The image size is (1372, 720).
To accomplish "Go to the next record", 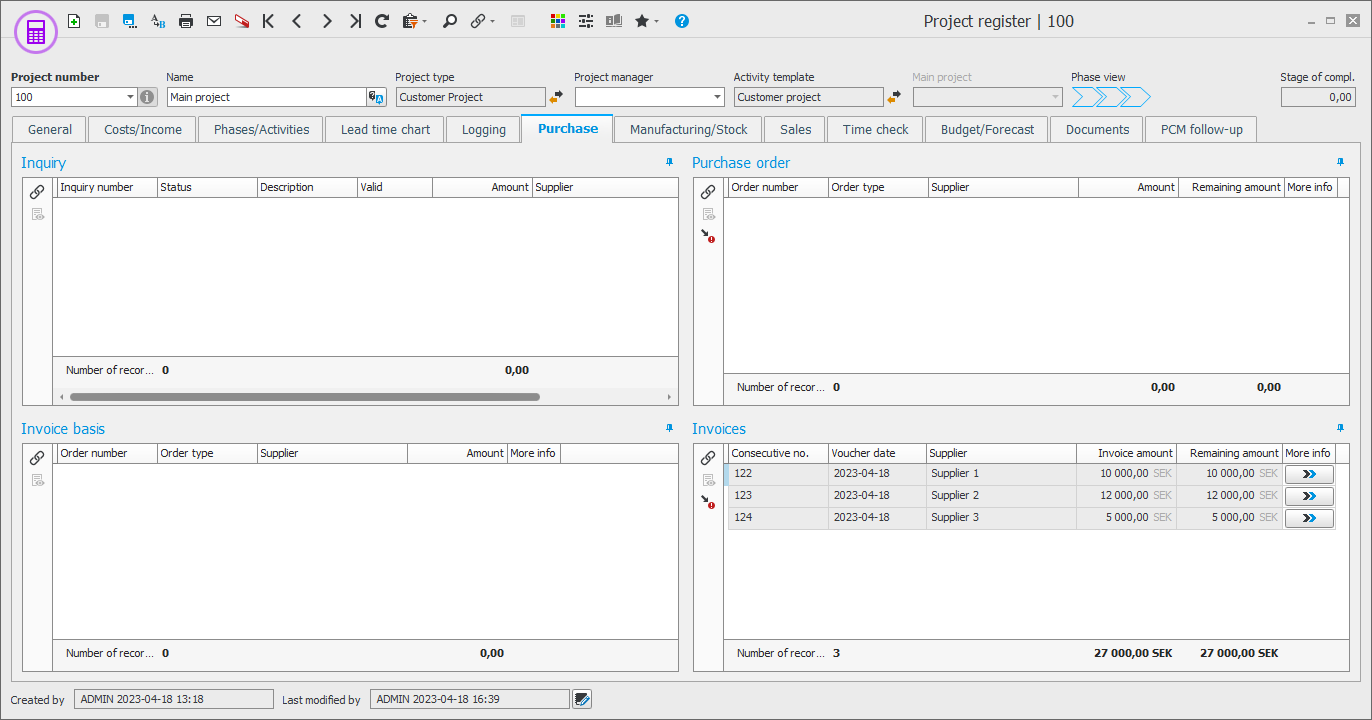I will (x=326, y=20).
